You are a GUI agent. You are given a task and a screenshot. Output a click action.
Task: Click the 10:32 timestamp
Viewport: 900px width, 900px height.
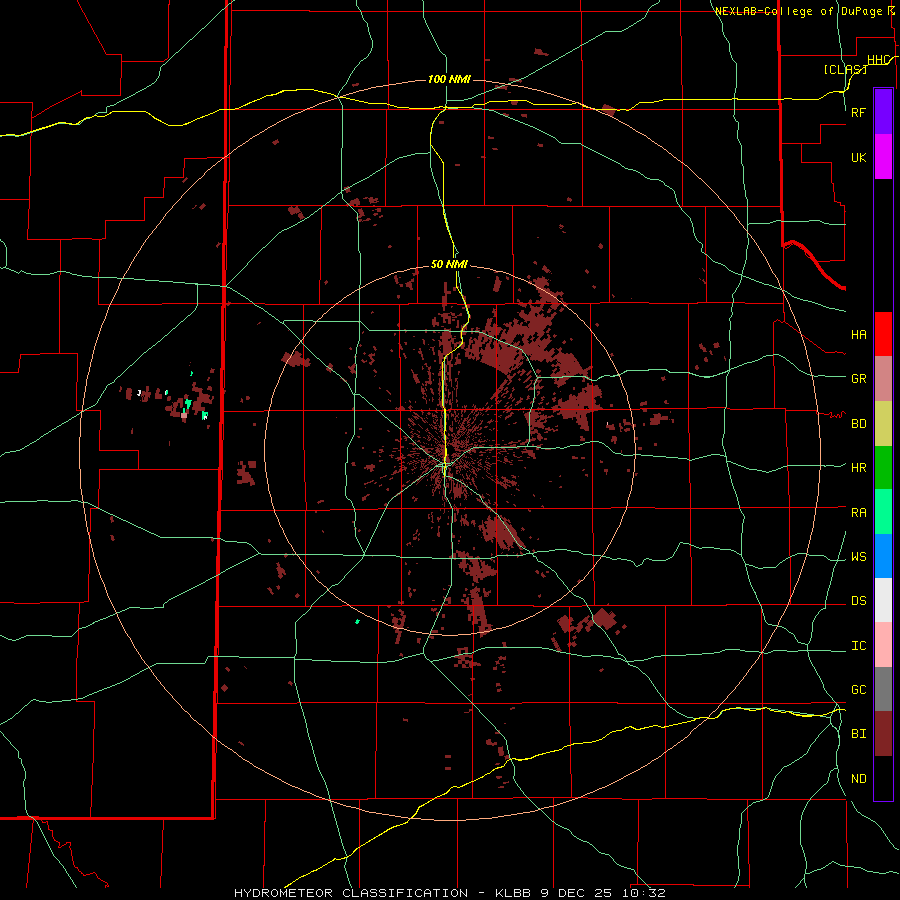pyautogui.click(x=643, y=893)
